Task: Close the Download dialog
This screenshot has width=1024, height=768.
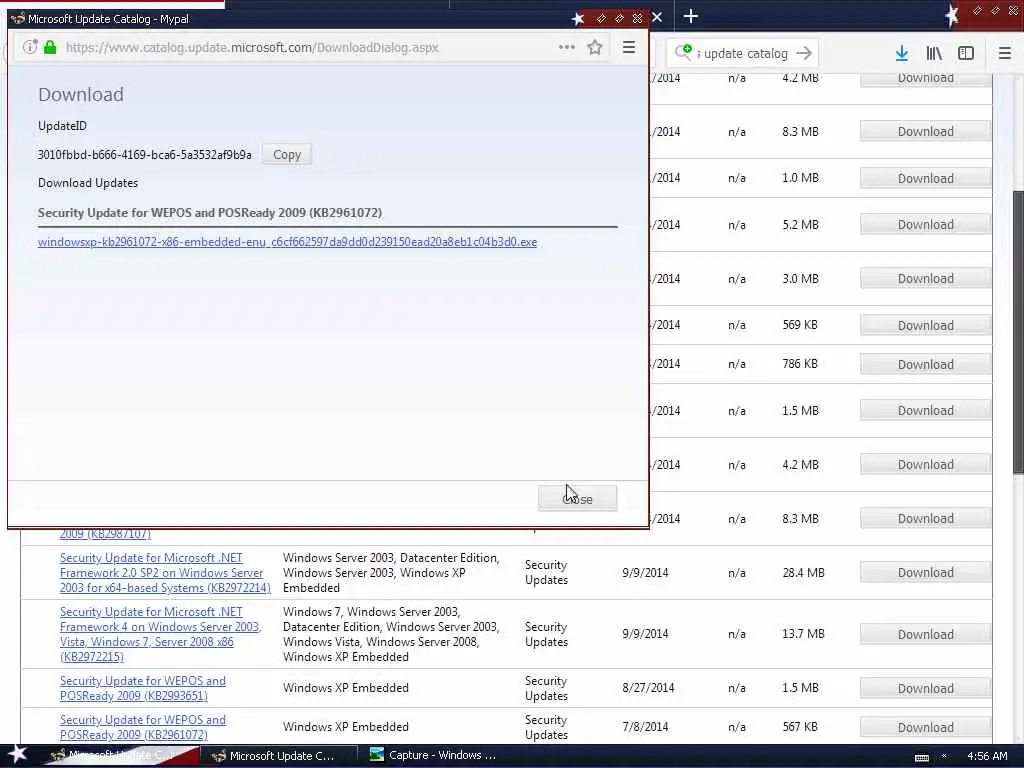Action: click(x=577, y=498)
